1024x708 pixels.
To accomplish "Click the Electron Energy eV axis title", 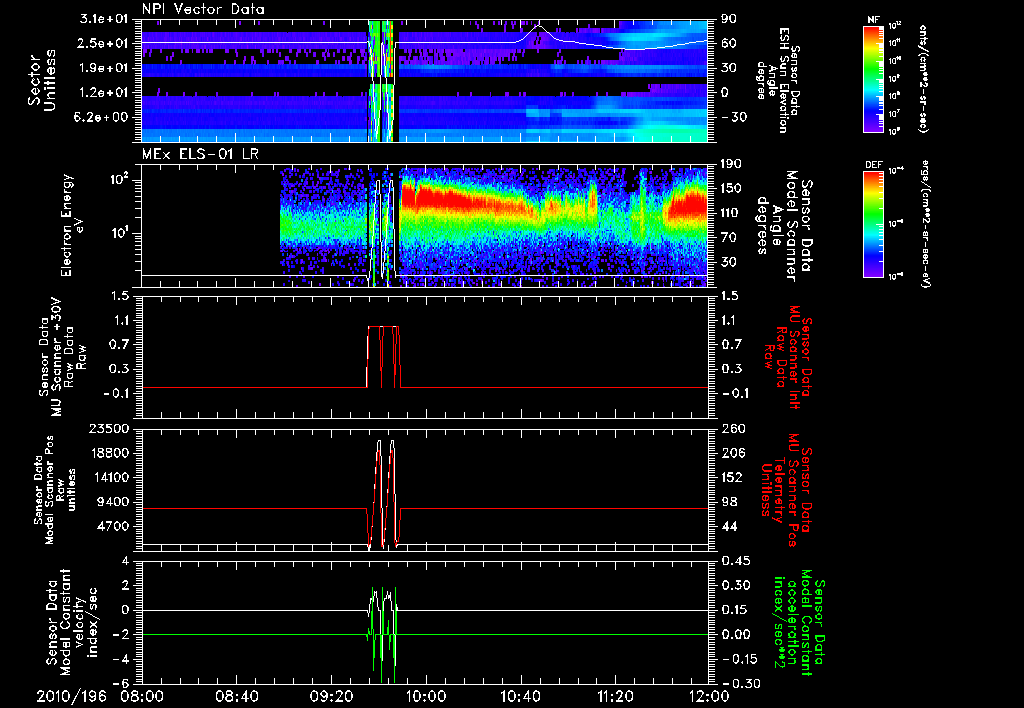I will [x=72, y=226].
